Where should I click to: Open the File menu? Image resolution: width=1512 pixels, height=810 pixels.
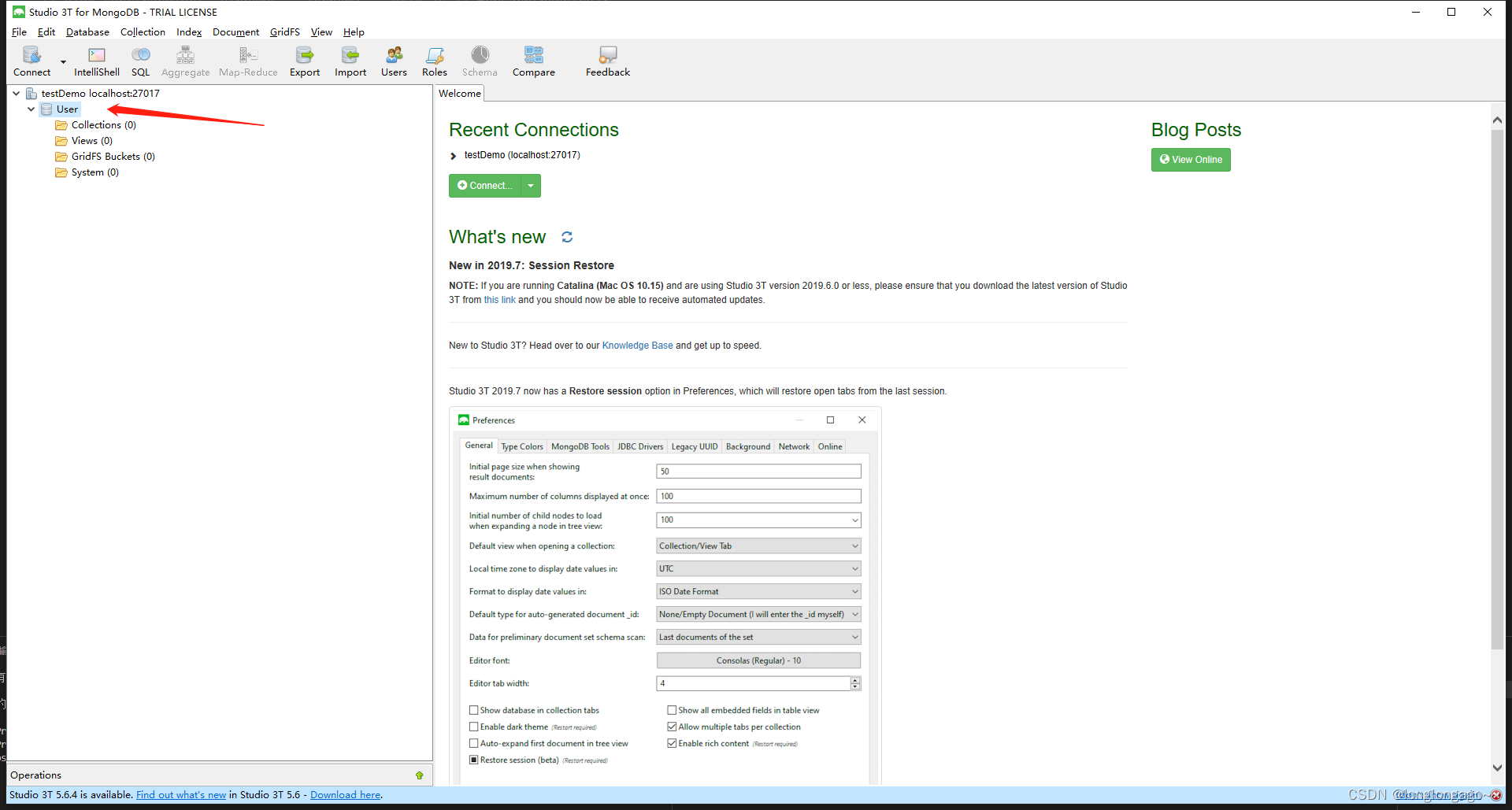[x=19, y=32]
